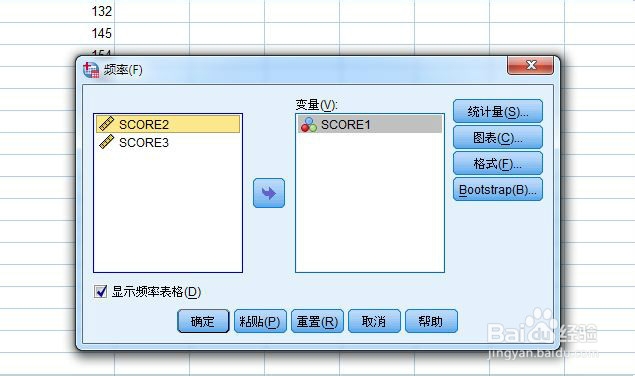Open the Bootstrap(B)... dialog

498,189
